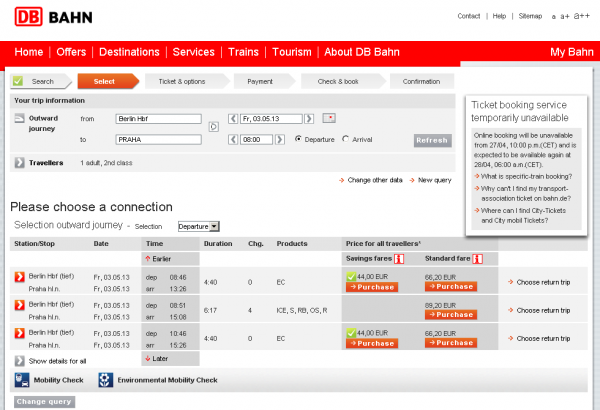Image resolution: width=600 pixels, height=410 pixels.
Task: Click the Confirmation step
Action: [422, 81]
